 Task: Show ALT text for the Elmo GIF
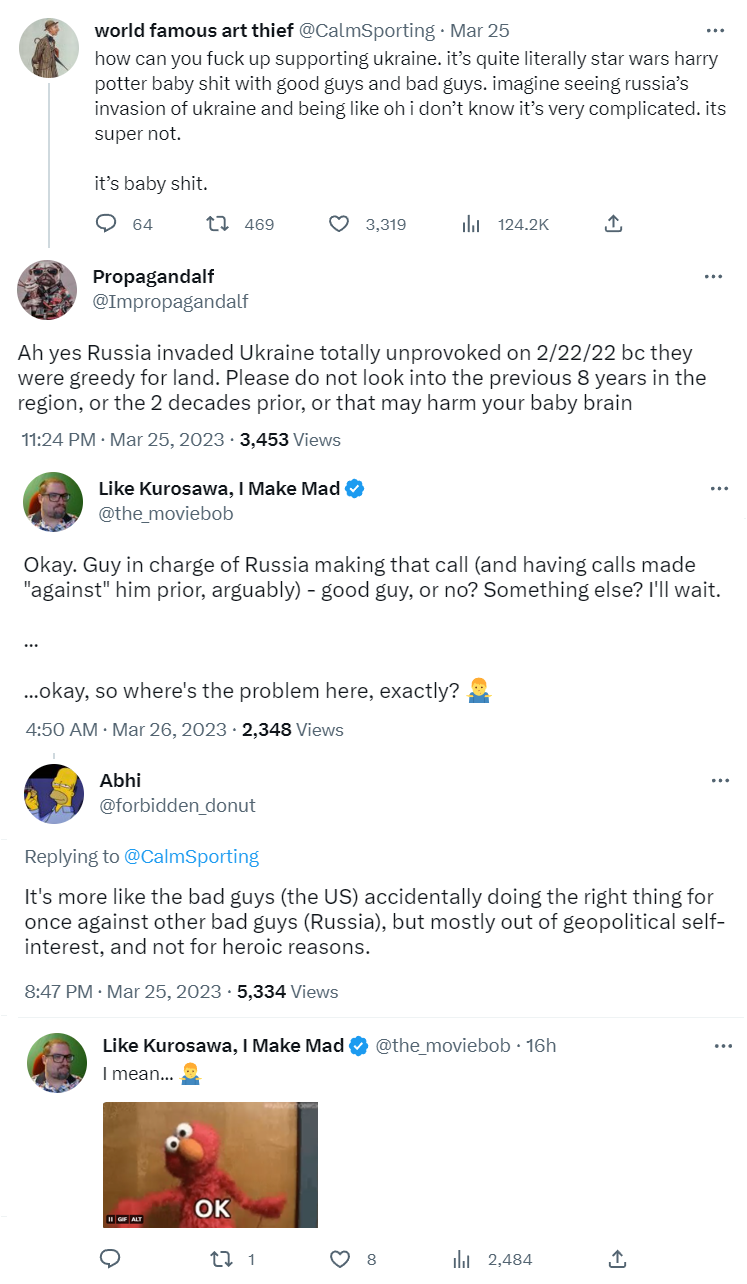click(137, 1219)
